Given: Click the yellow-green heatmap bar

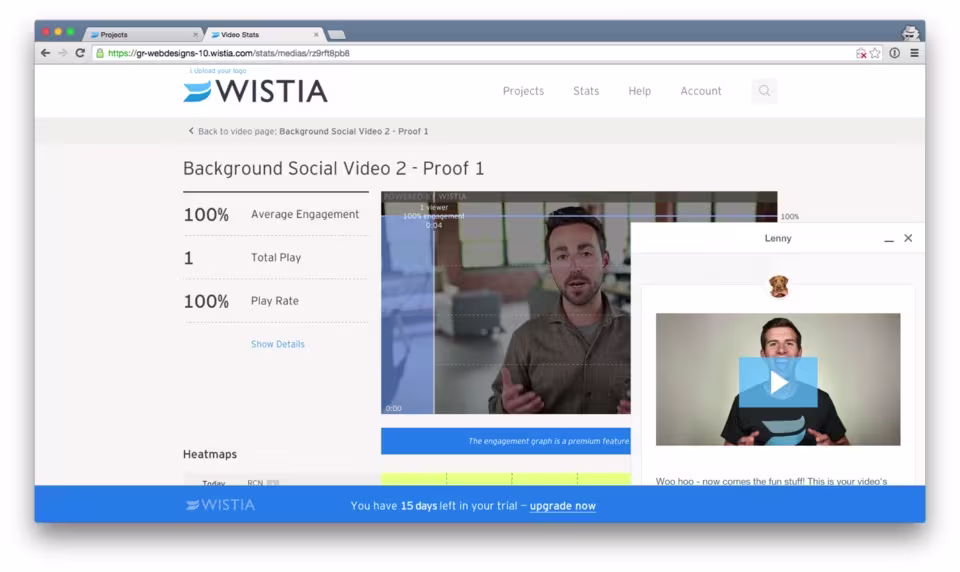Looking at the screenshot, I should pyautogui.click(x=506, y=479).
